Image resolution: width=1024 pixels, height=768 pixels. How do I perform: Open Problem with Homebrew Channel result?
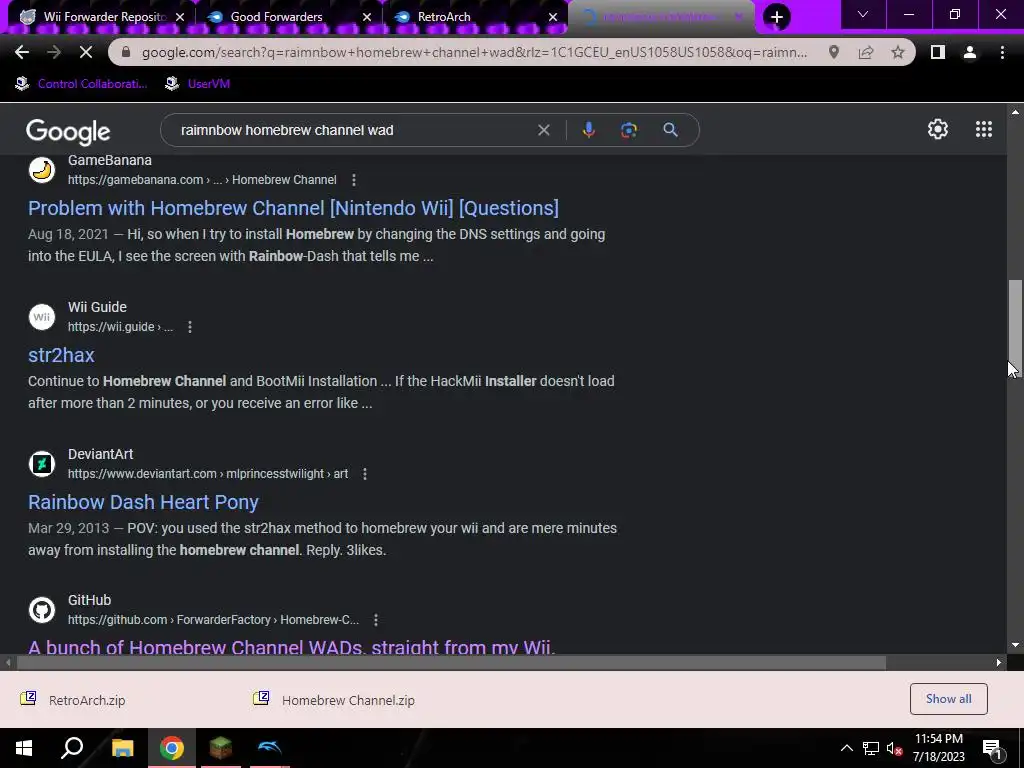click(293, 208)
